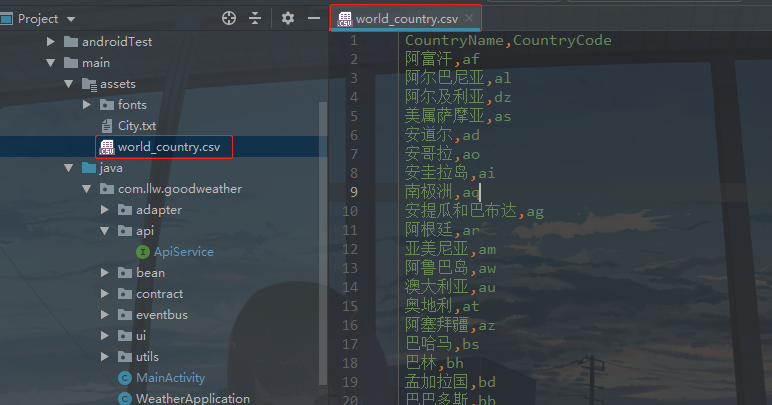
Task: Select the world_country.csv editor tab
Action: coord(405,19)
